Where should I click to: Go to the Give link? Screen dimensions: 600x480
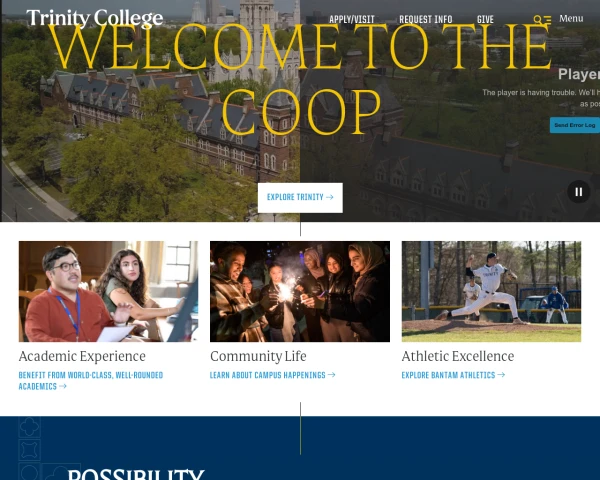pos(485,19)
